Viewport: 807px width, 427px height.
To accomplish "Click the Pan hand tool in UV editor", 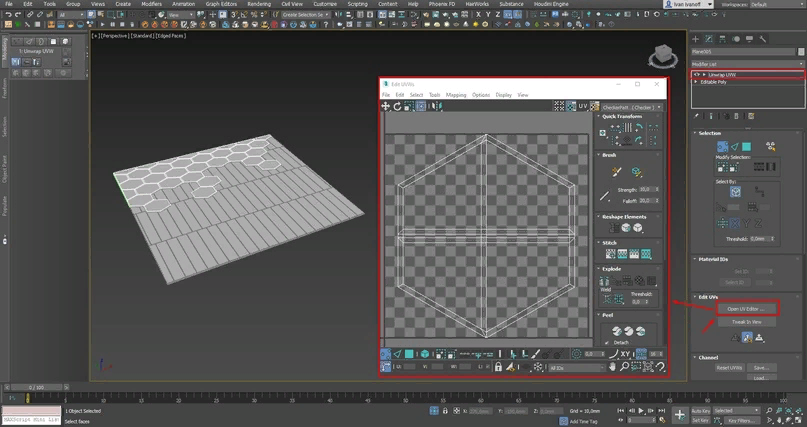I will pos(611,367).
